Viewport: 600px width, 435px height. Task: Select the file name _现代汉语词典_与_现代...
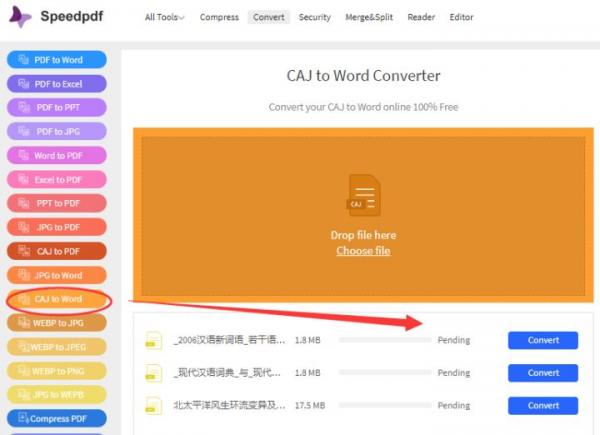(228, 373)
